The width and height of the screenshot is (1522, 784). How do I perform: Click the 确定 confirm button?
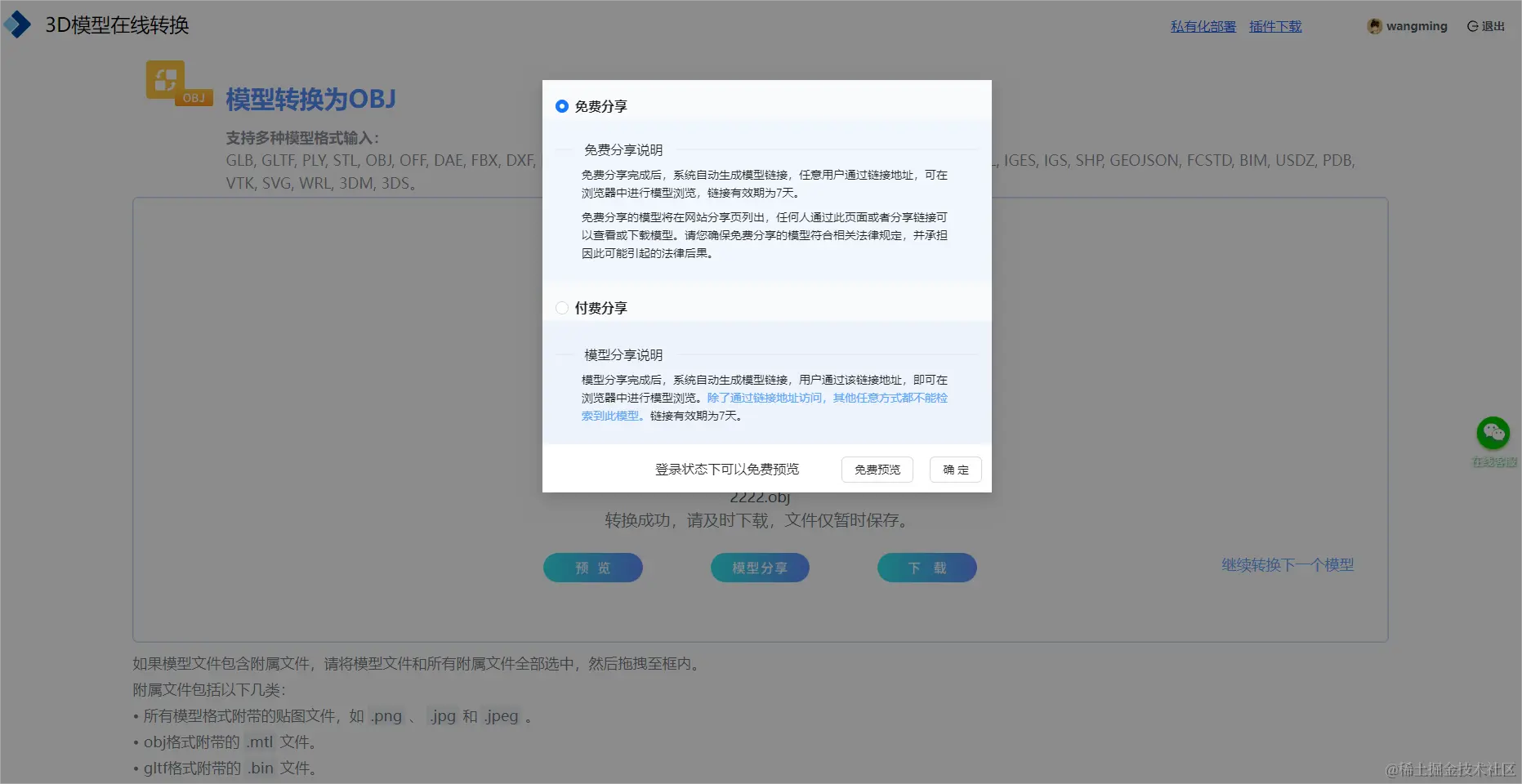(954, 470)
